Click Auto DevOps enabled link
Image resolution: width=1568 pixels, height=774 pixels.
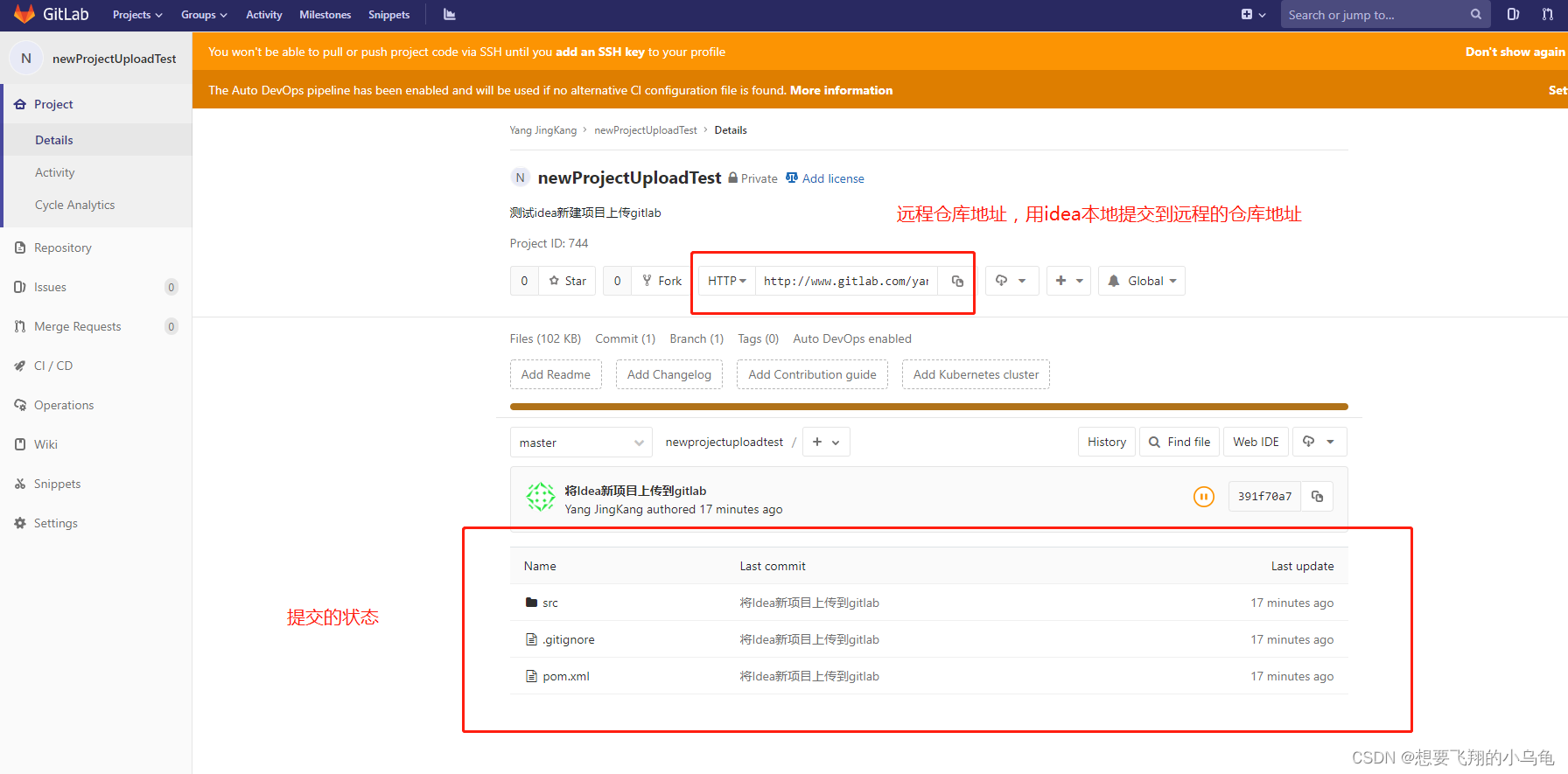(852, 338)
